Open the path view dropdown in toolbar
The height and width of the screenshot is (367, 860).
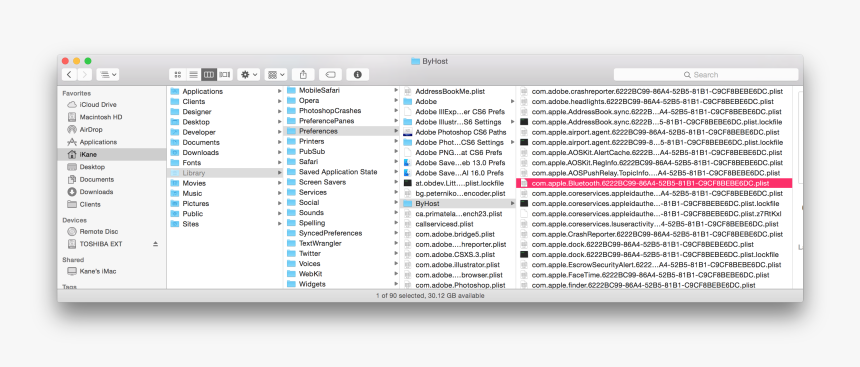108,75
